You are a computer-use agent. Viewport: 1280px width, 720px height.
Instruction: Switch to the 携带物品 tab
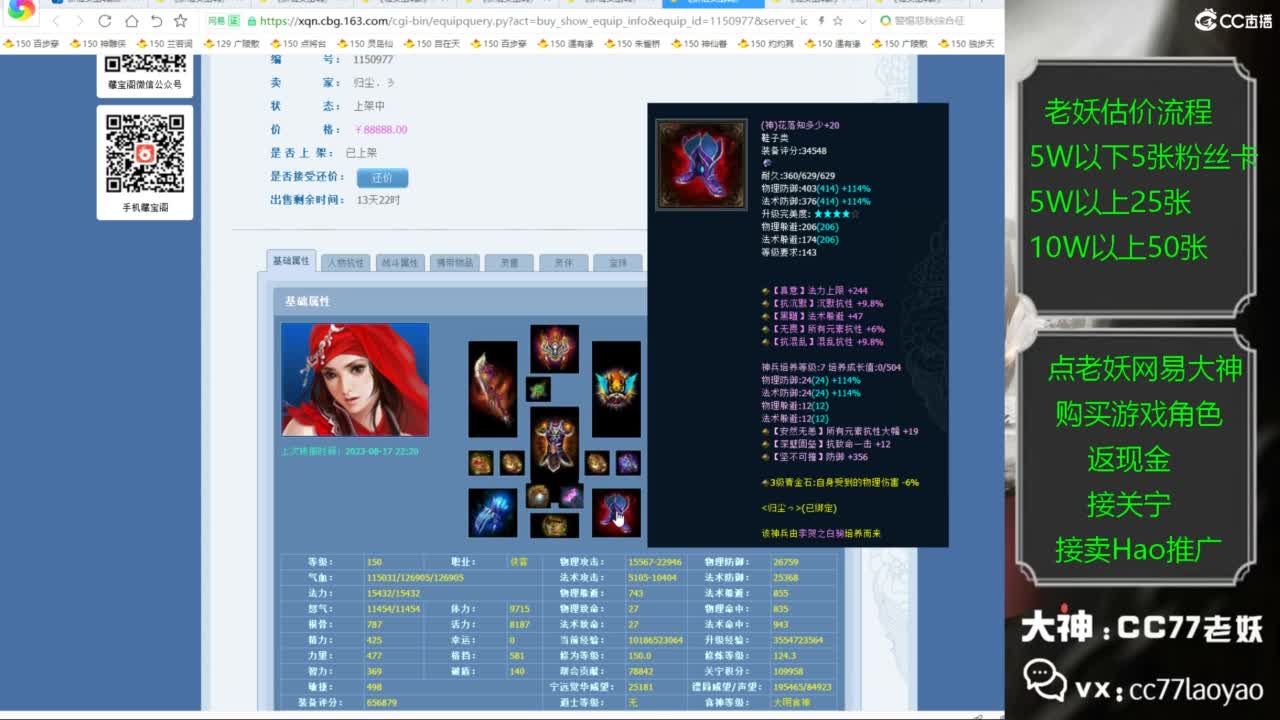pos(454,263)
